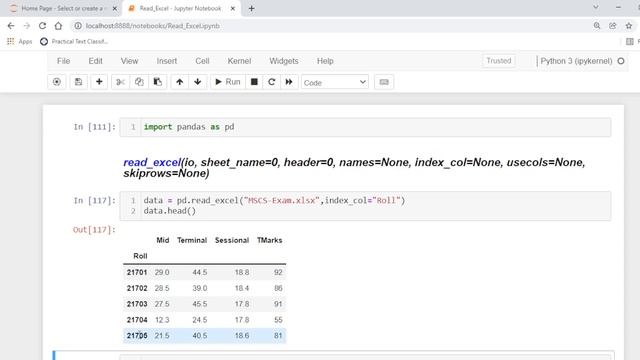Open the Apps grid shortcut
Viewport: 640px width, 360px height.
tap(19, 41)
